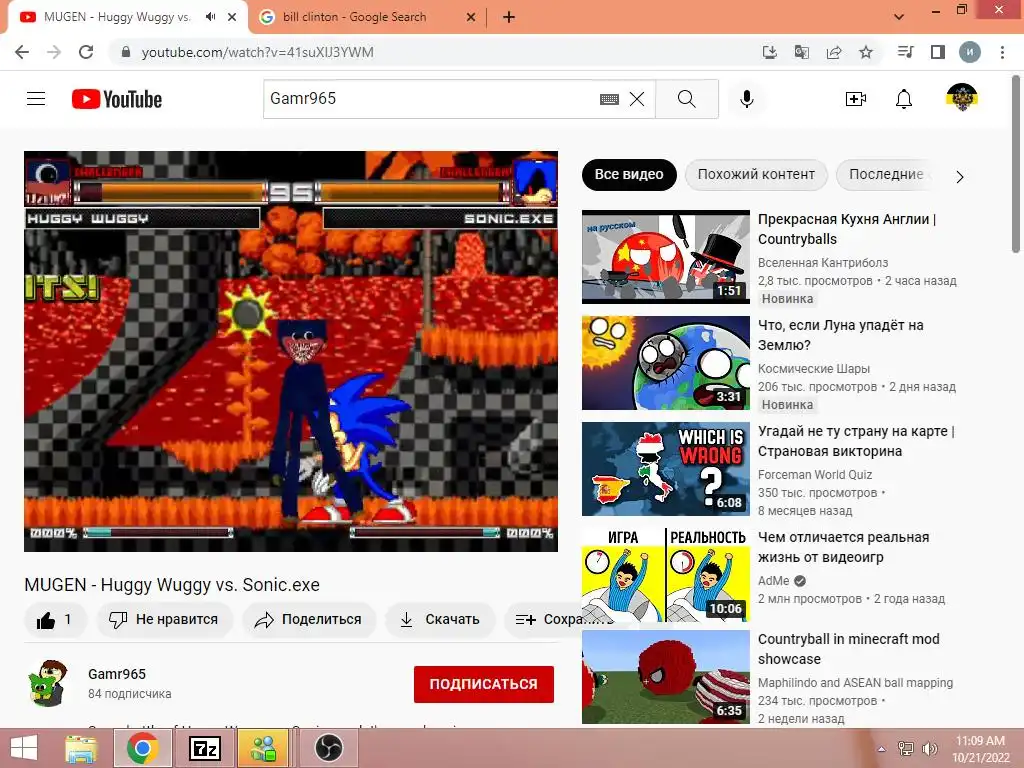The width and height of the screenshot is (1024, 768).
Task: Mute the YouTube tab audio
Action: [210, 17]
